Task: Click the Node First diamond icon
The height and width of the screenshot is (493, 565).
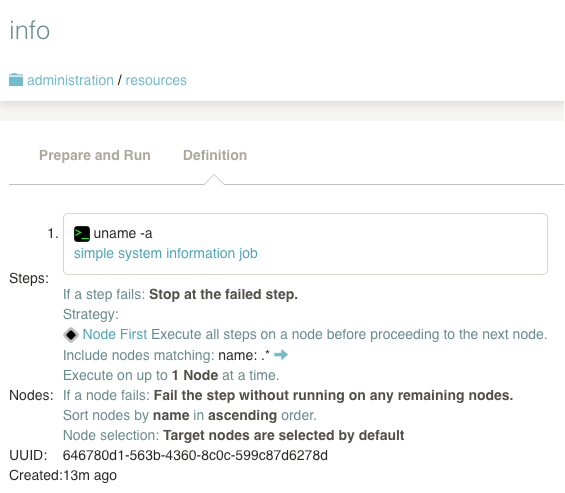Action: coord(71,335)
